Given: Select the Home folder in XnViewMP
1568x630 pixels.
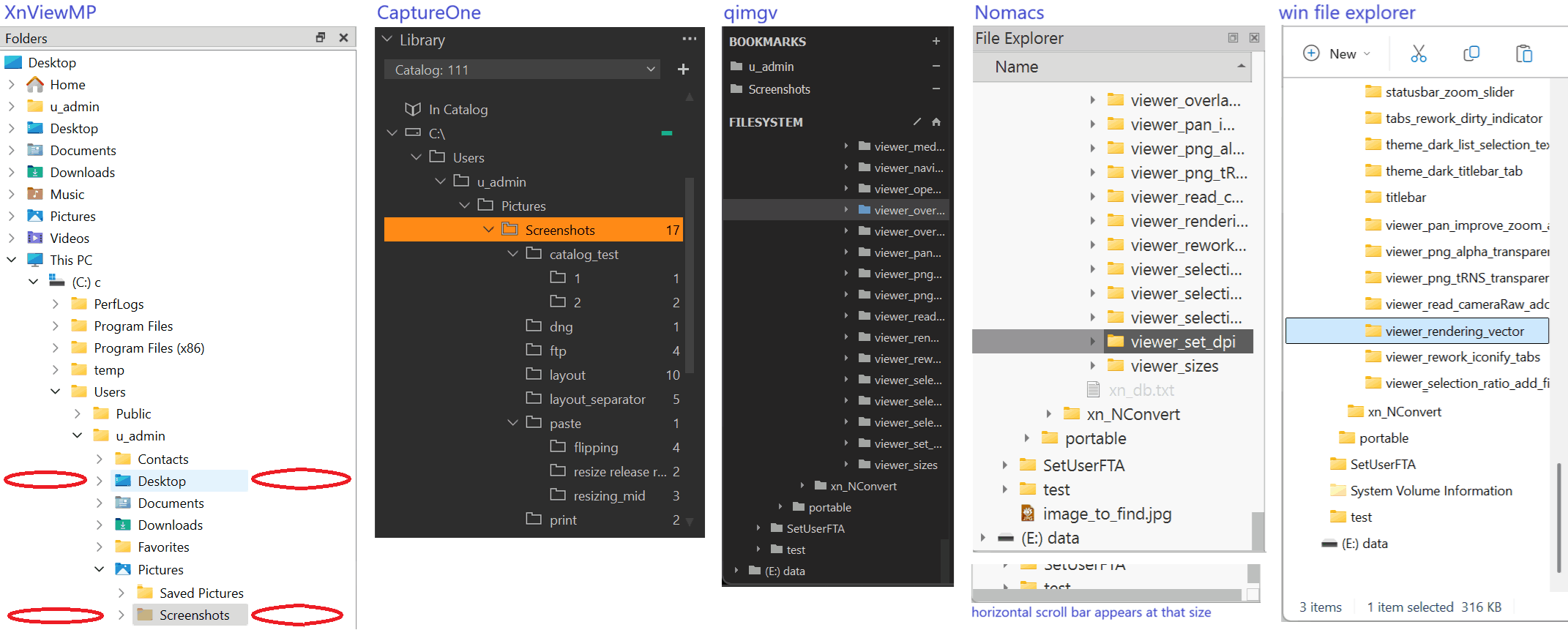Looking at the screenshot, I should tap(67, 85).
